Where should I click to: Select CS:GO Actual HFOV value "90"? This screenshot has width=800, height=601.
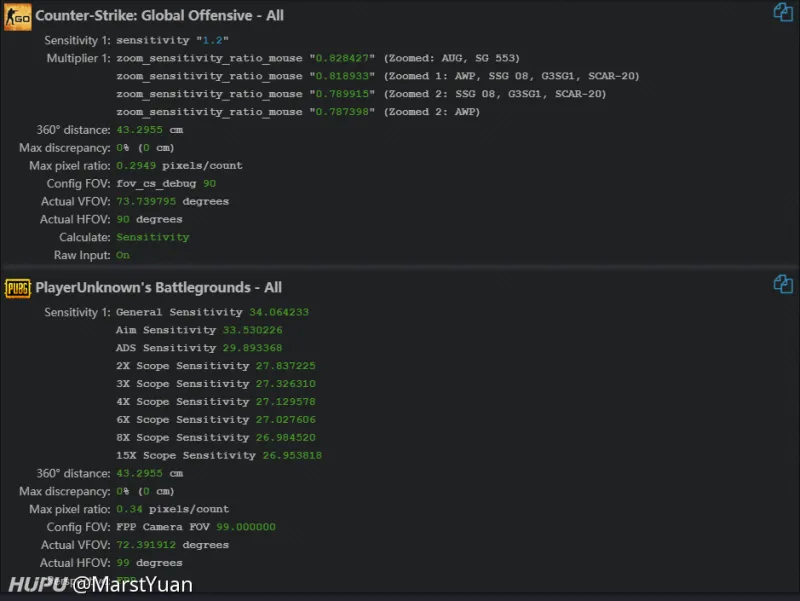(x=123, y=219)
